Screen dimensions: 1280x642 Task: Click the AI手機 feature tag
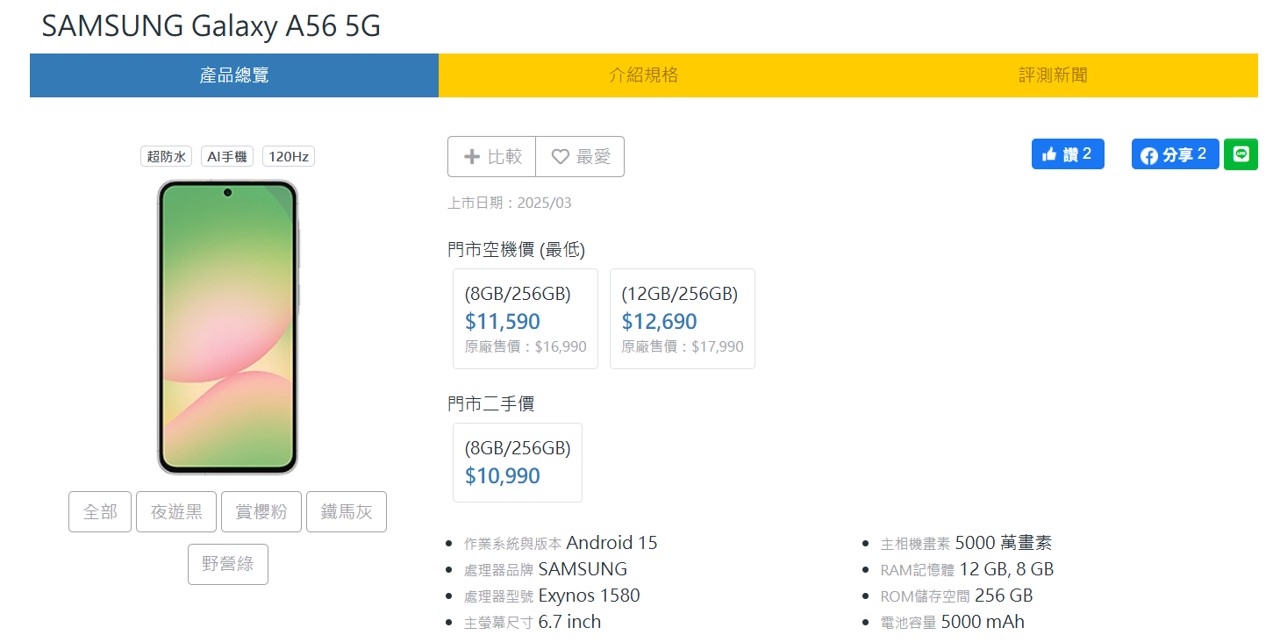click(x=228, y=156)
